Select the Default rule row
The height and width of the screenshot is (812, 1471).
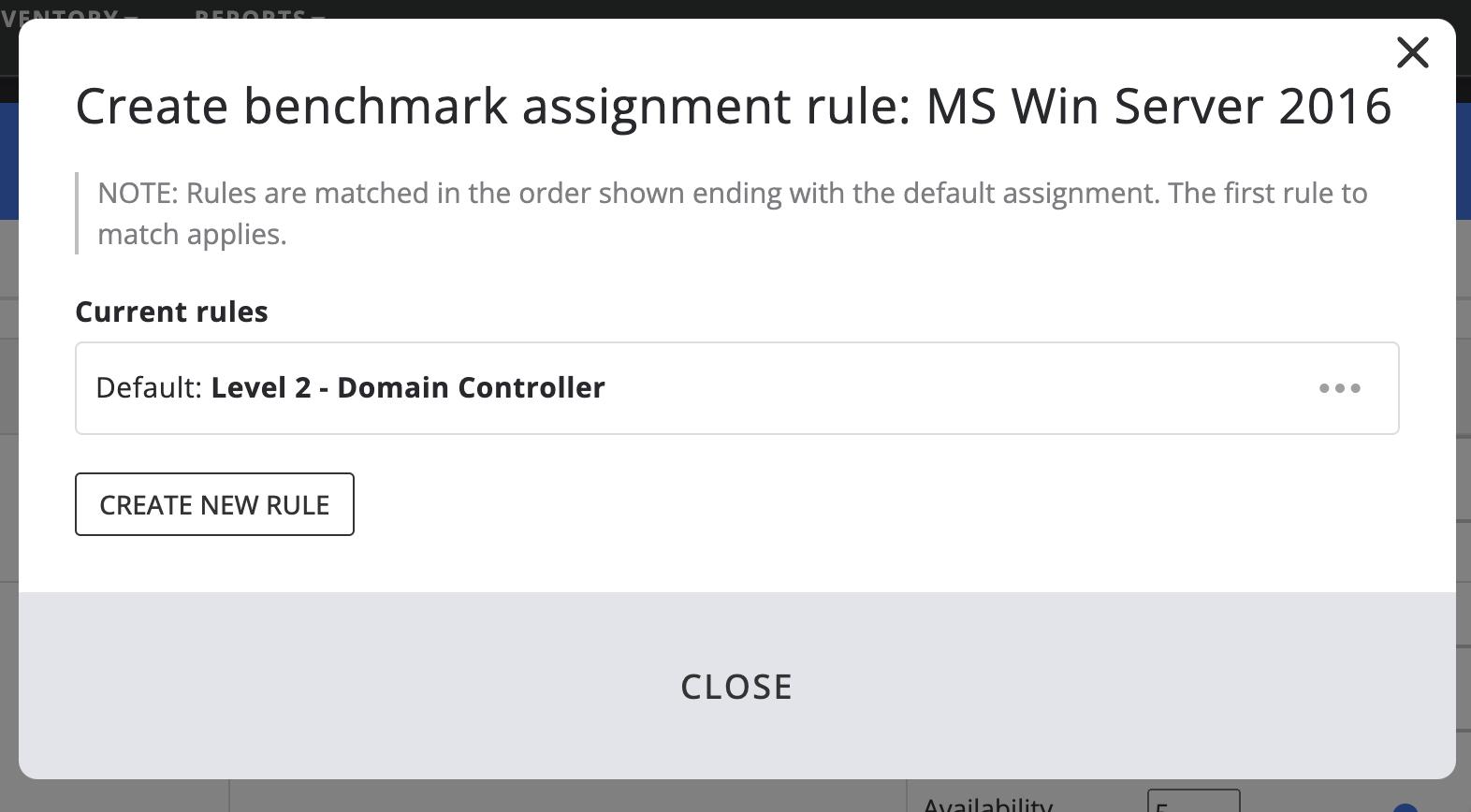coord(842,388)
